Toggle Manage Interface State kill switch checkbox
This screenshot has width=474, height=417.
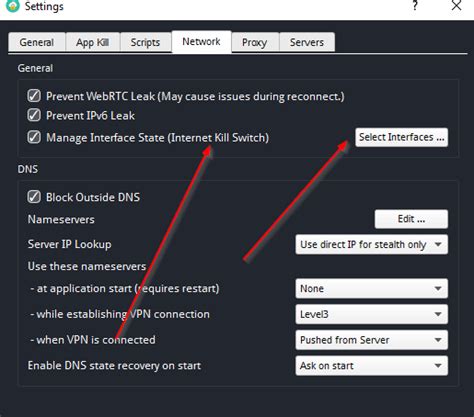pos(34,137)
